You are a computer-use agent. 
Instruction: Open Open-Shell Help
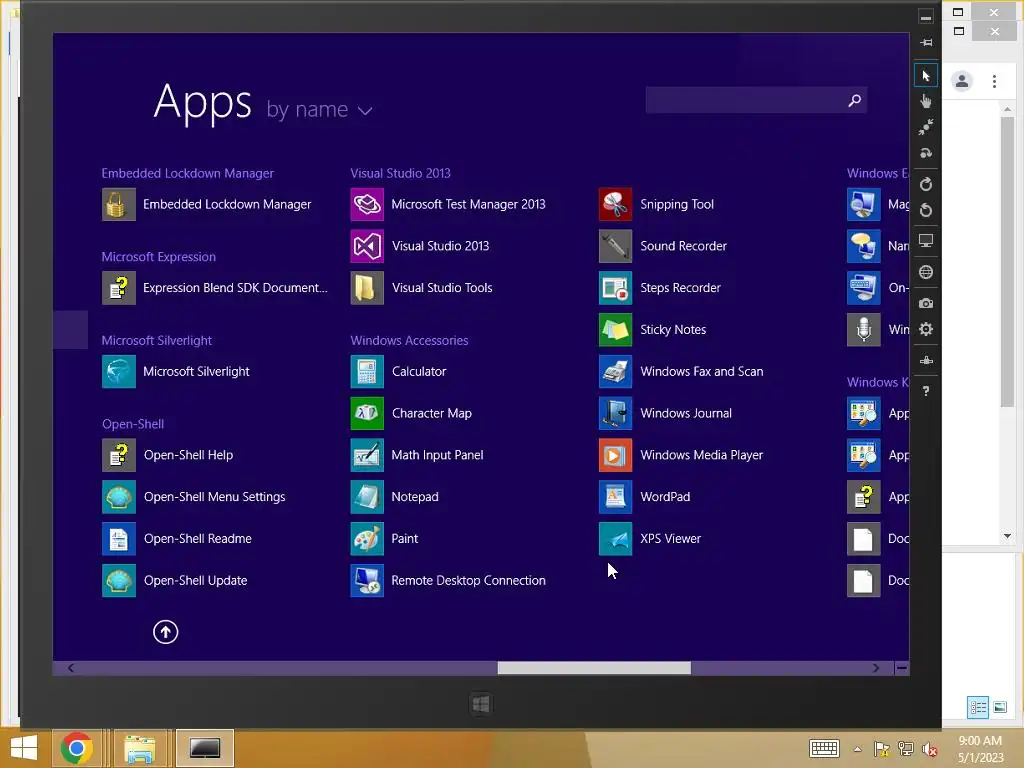pyautogui.click(x=168, y=455)
